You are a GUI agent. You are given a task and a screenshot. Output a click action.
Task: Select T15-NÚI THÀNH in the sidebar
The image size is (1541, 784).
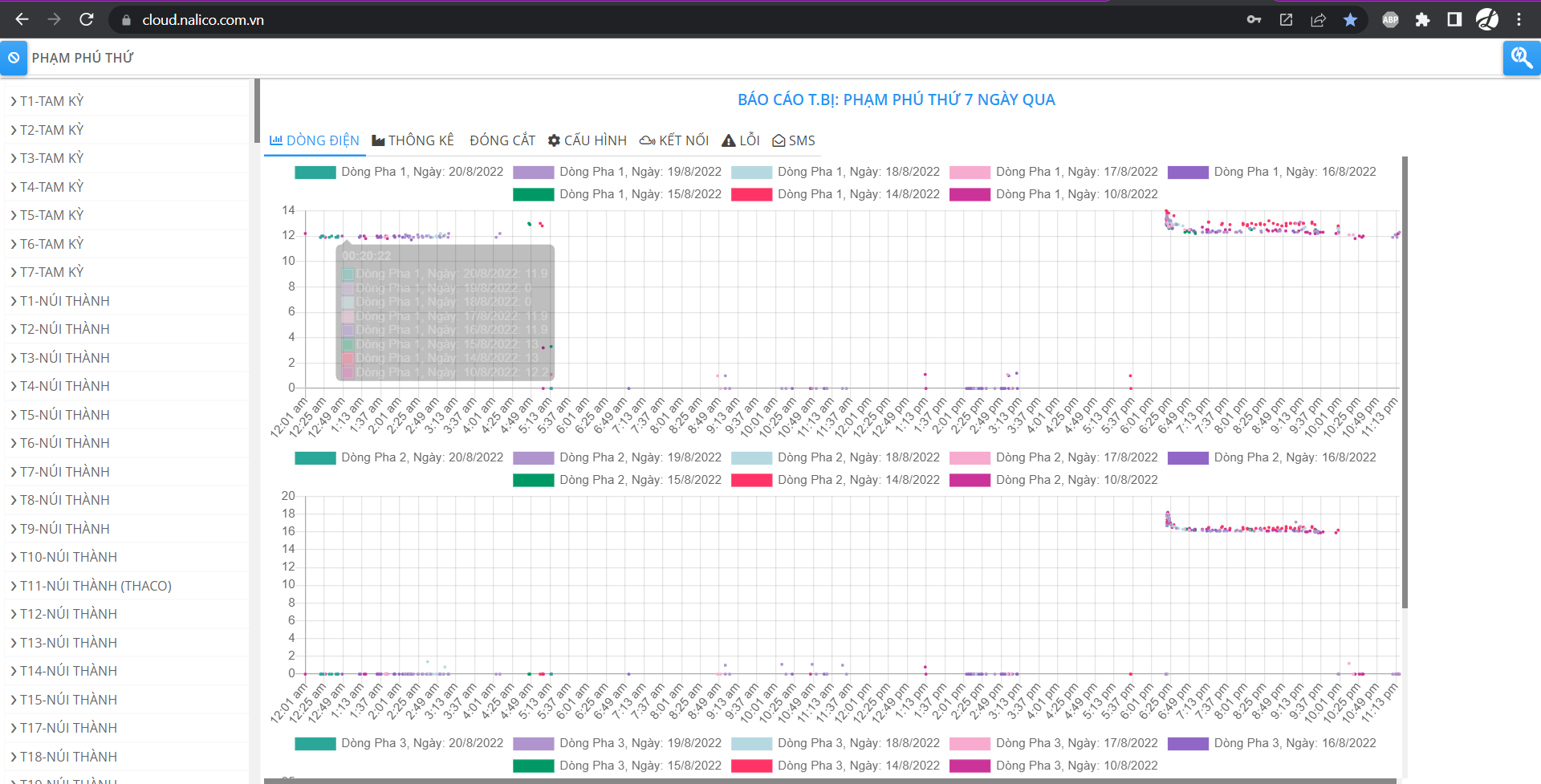[x=69, y=700]
